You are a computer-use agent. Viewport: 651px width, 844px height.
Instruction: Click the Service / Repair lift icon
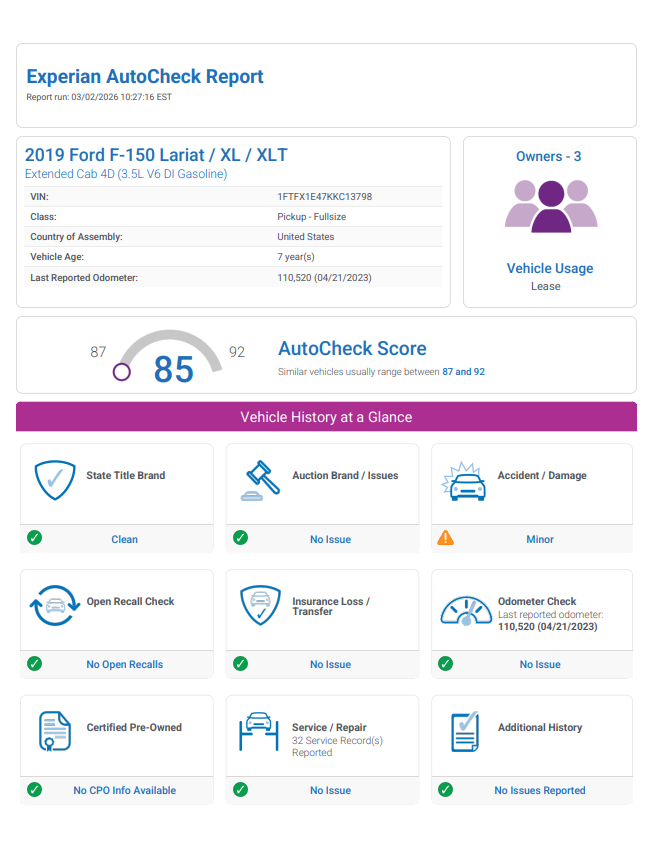pos(259,732)
